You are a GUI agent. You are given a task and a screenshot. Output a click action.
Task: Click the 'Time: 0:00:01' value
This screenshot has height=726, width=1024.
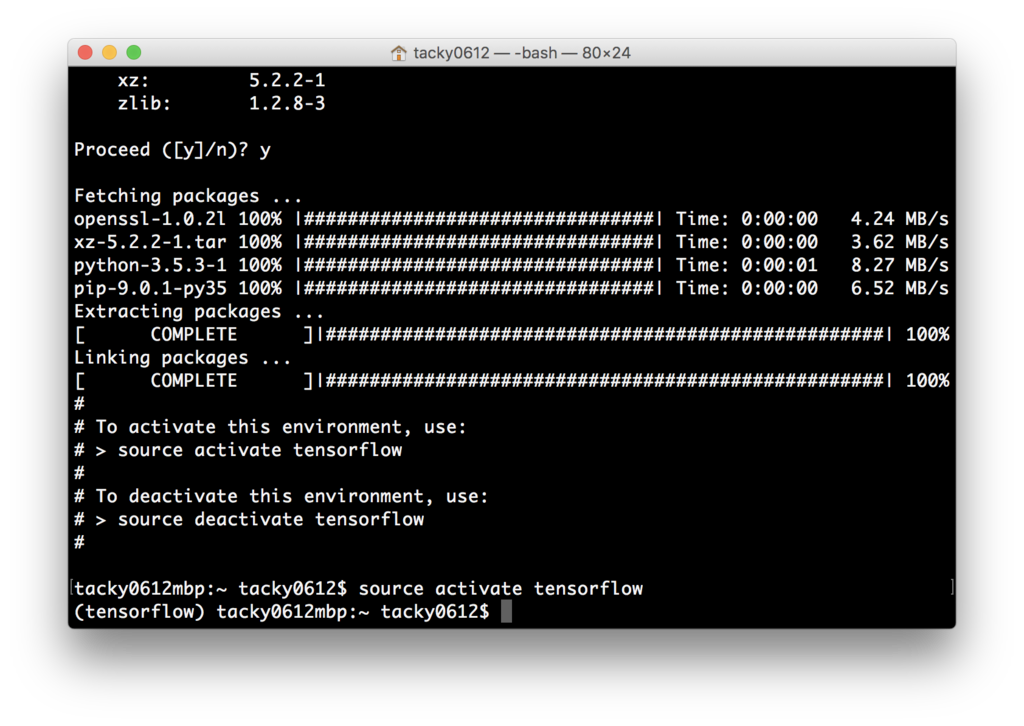[746, 265]
